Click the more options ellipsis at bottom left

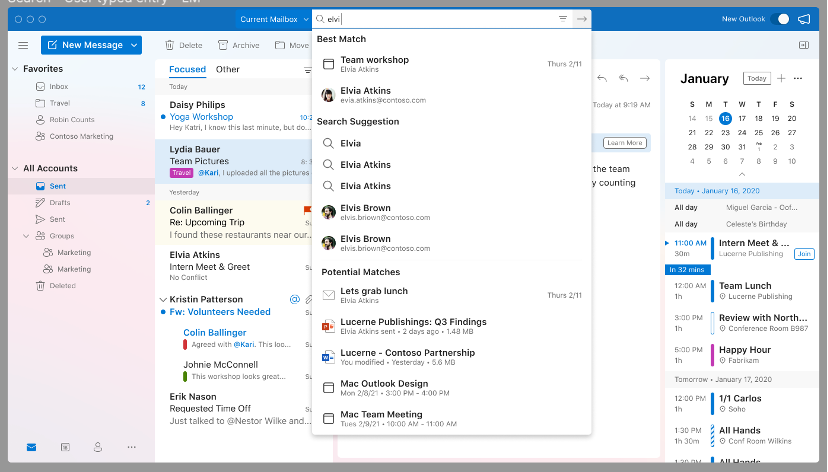tap(131, 447)
